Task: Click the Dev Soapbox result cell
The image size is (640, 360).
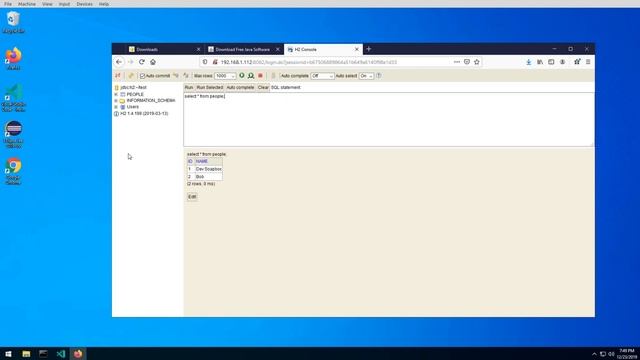Action: coord(208,169)
